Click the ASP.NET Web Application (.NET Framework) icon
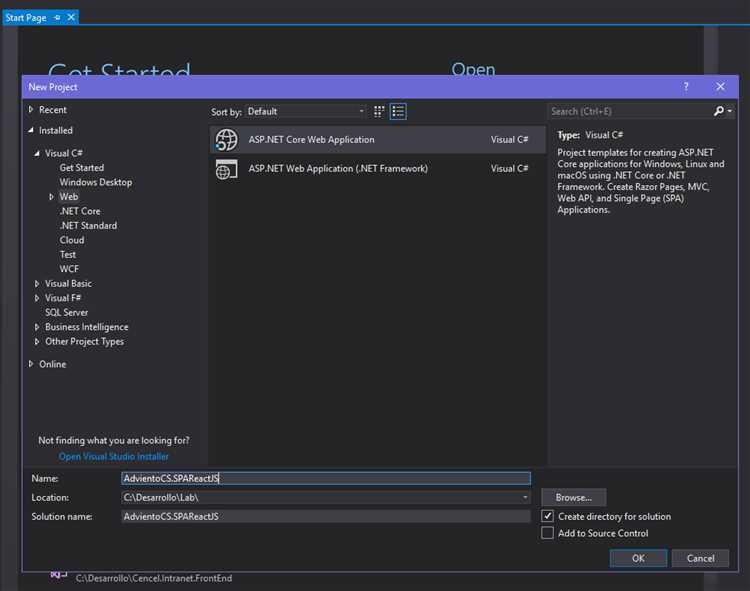750x591 pixels. (226, 169)
